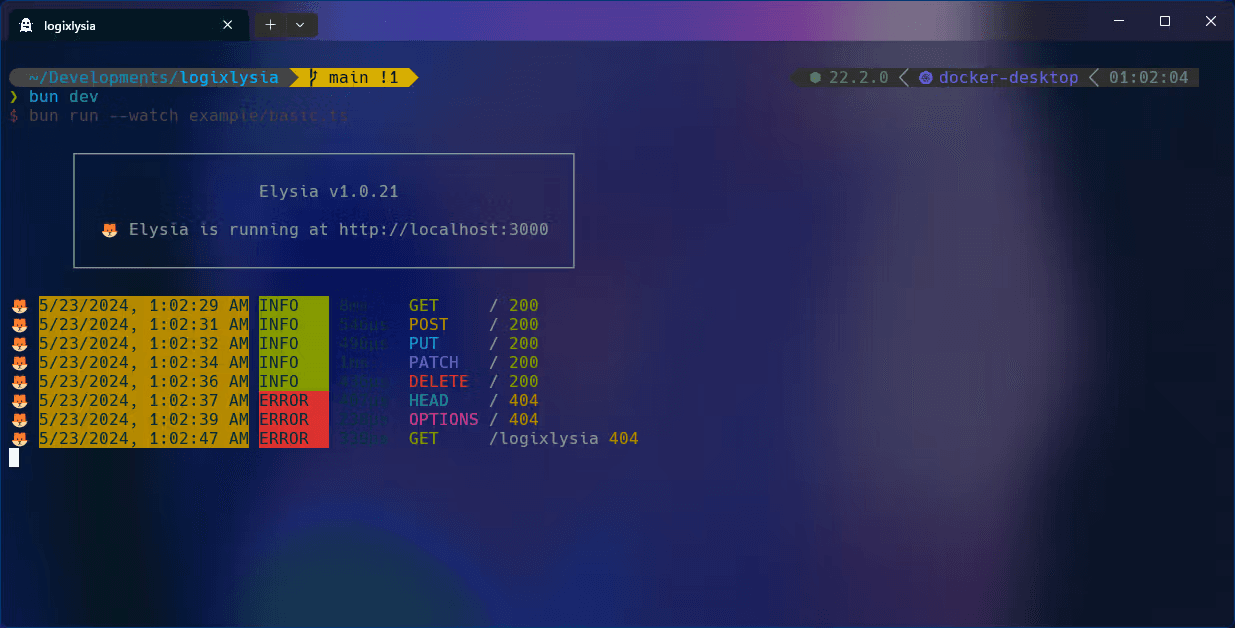
Task: Click the DELETE method text in the log
Action: click(438, 382)
